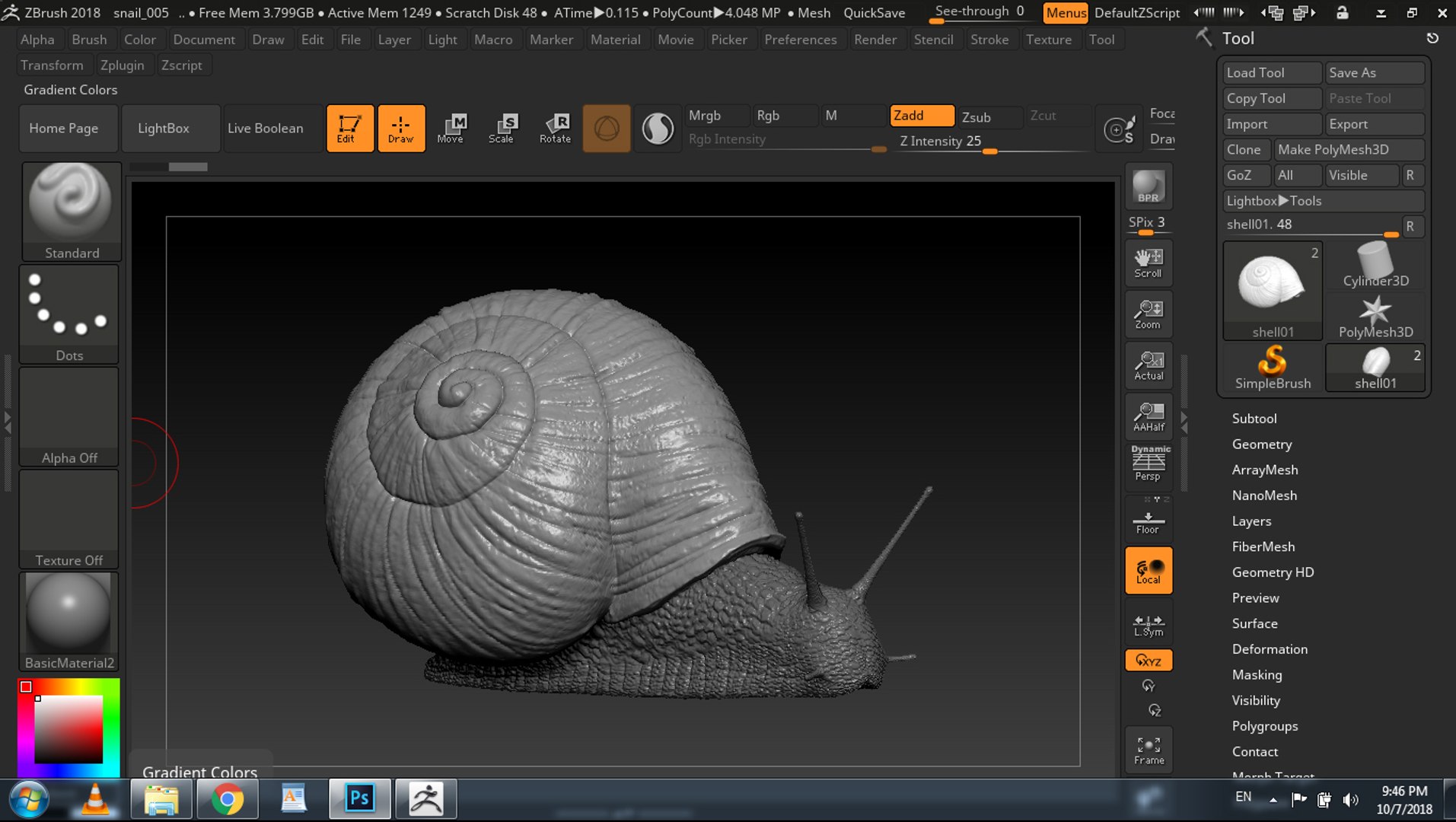1456x822 pixels.
Task: Expand the Subtool subpalette
Action: (x=1254, y=419)
